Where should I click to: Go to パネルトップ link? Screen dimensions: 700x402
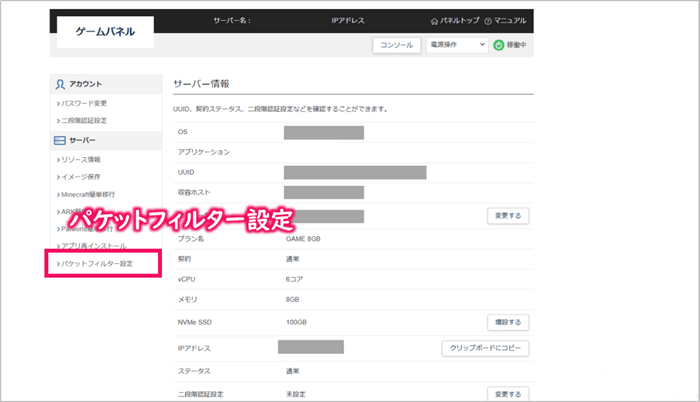(x=459, y=21)
